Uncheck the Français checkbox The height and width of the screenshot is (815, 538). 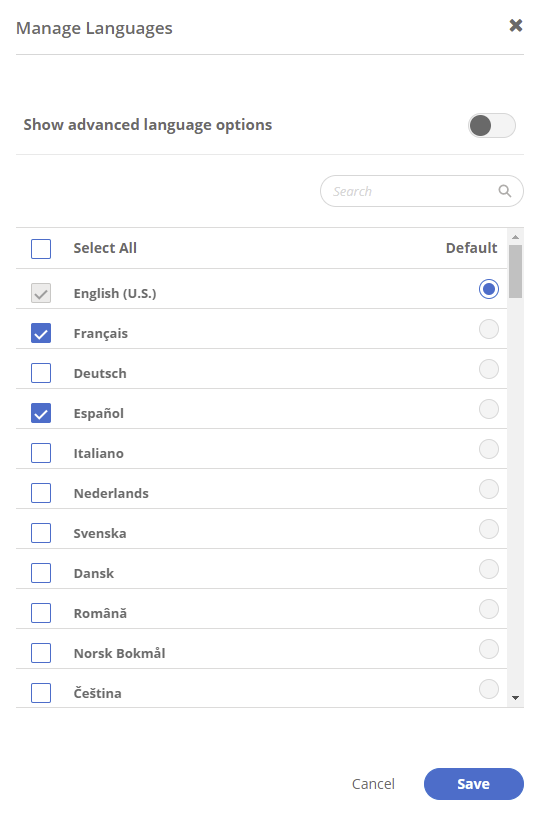point(41,333)
